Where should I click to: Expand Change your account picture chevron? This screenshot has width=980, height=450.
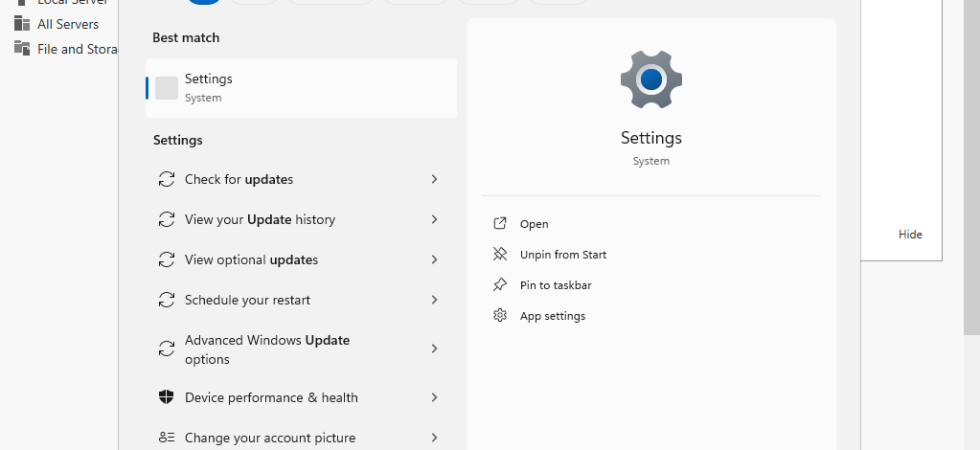tap(434, 438)
